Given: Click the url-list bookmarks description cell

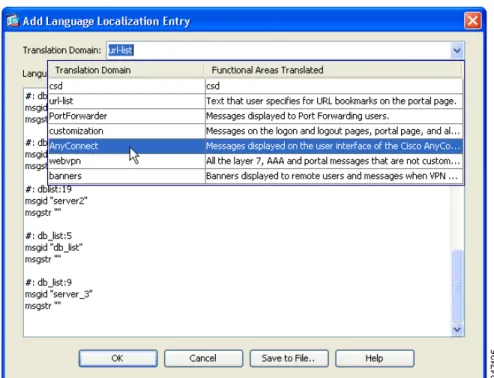Looking at the screenshot, I should pos(334,101).
